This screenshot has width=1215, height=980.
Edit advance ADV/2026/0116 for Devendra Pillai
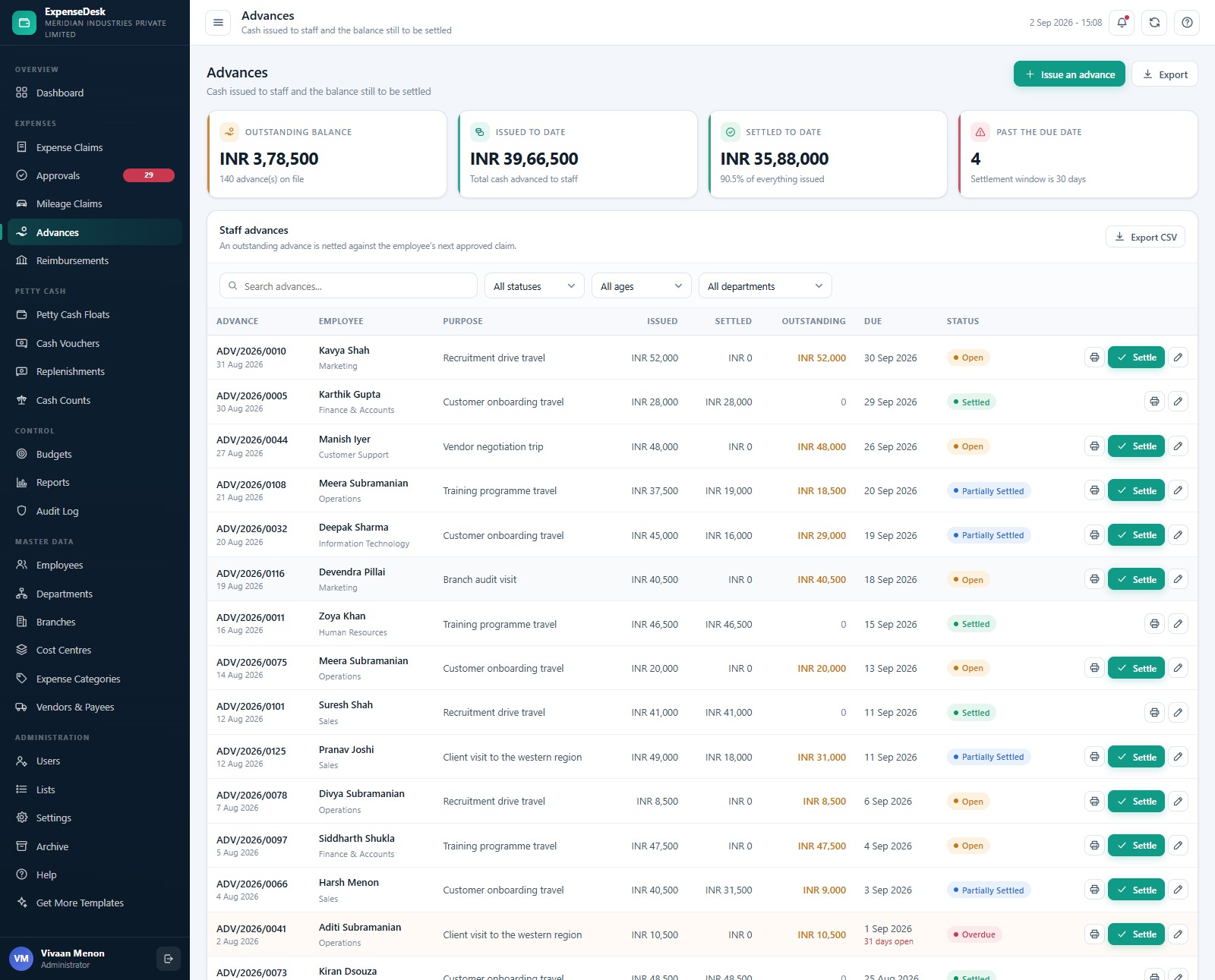click(1178, 579)
